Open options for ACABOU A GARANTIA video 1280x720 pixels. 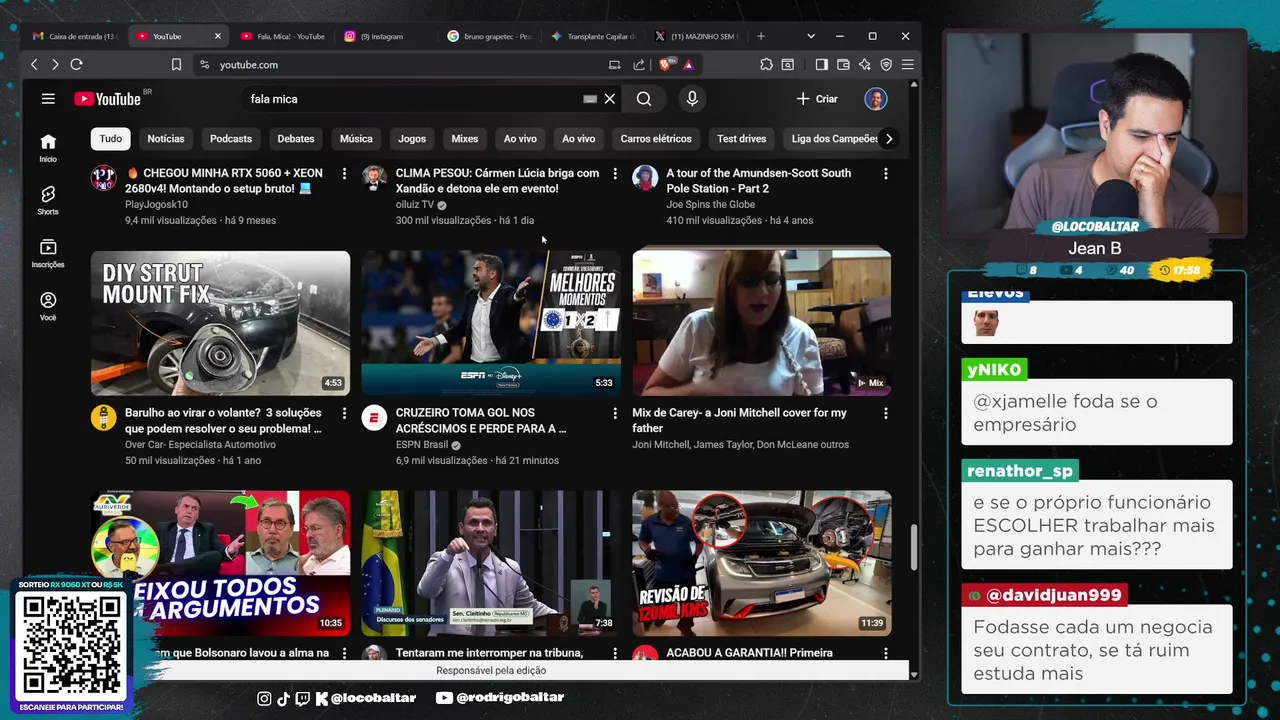pyautogui.click(x=886, y=653)
